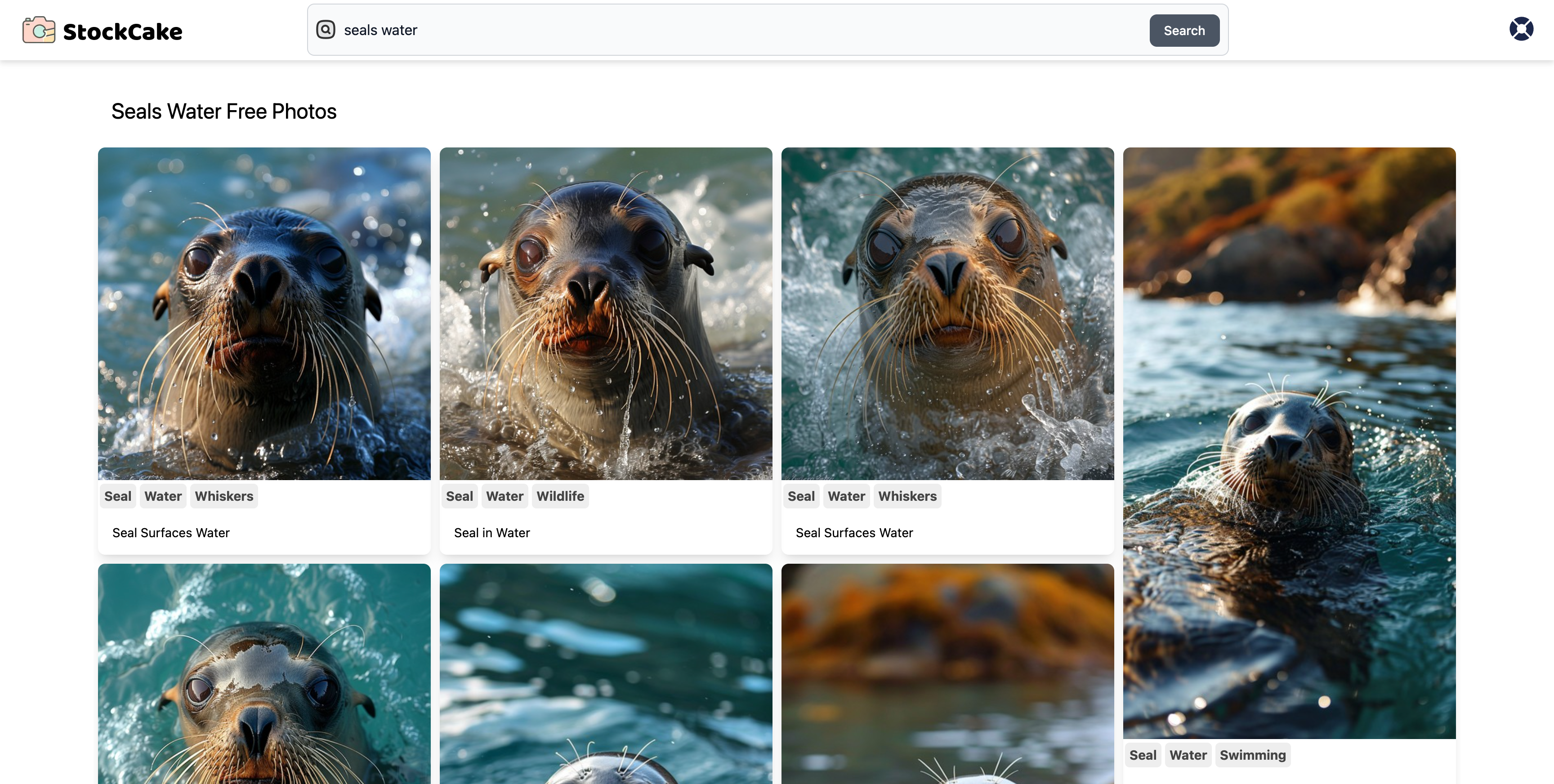Click the StockCake camera logo icon
The height and width of the screenshot is (784, 1554).
point(39,30)
